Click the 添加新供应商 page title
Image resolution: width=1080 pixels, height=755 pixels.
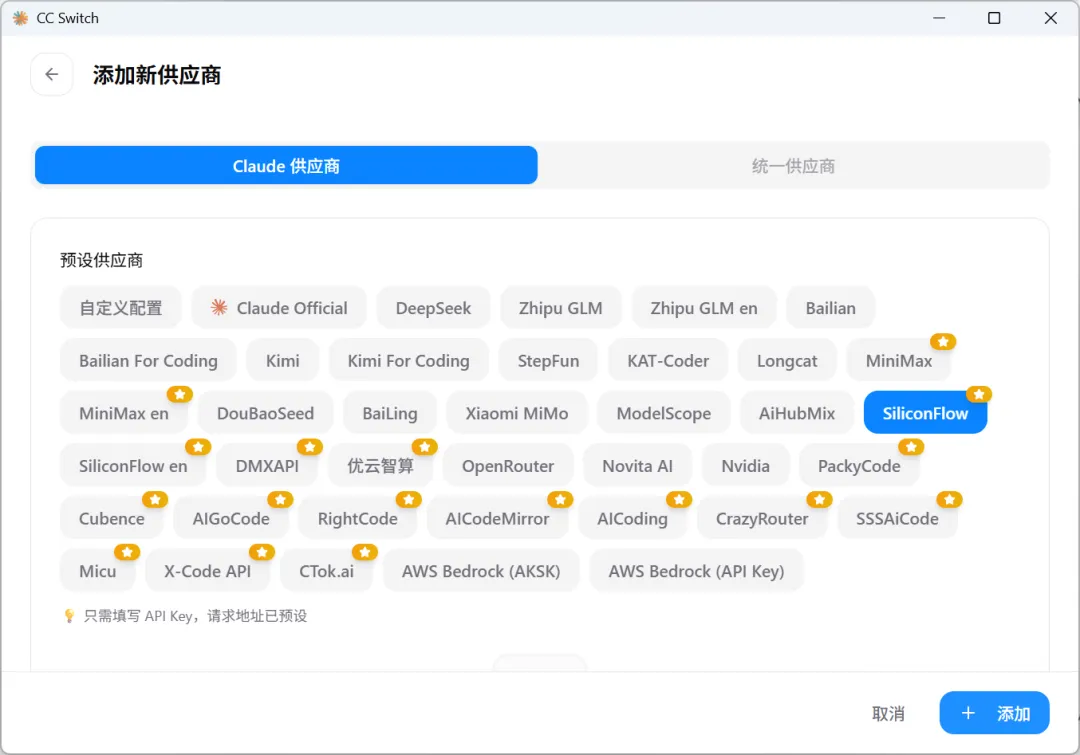coord(157,75)
